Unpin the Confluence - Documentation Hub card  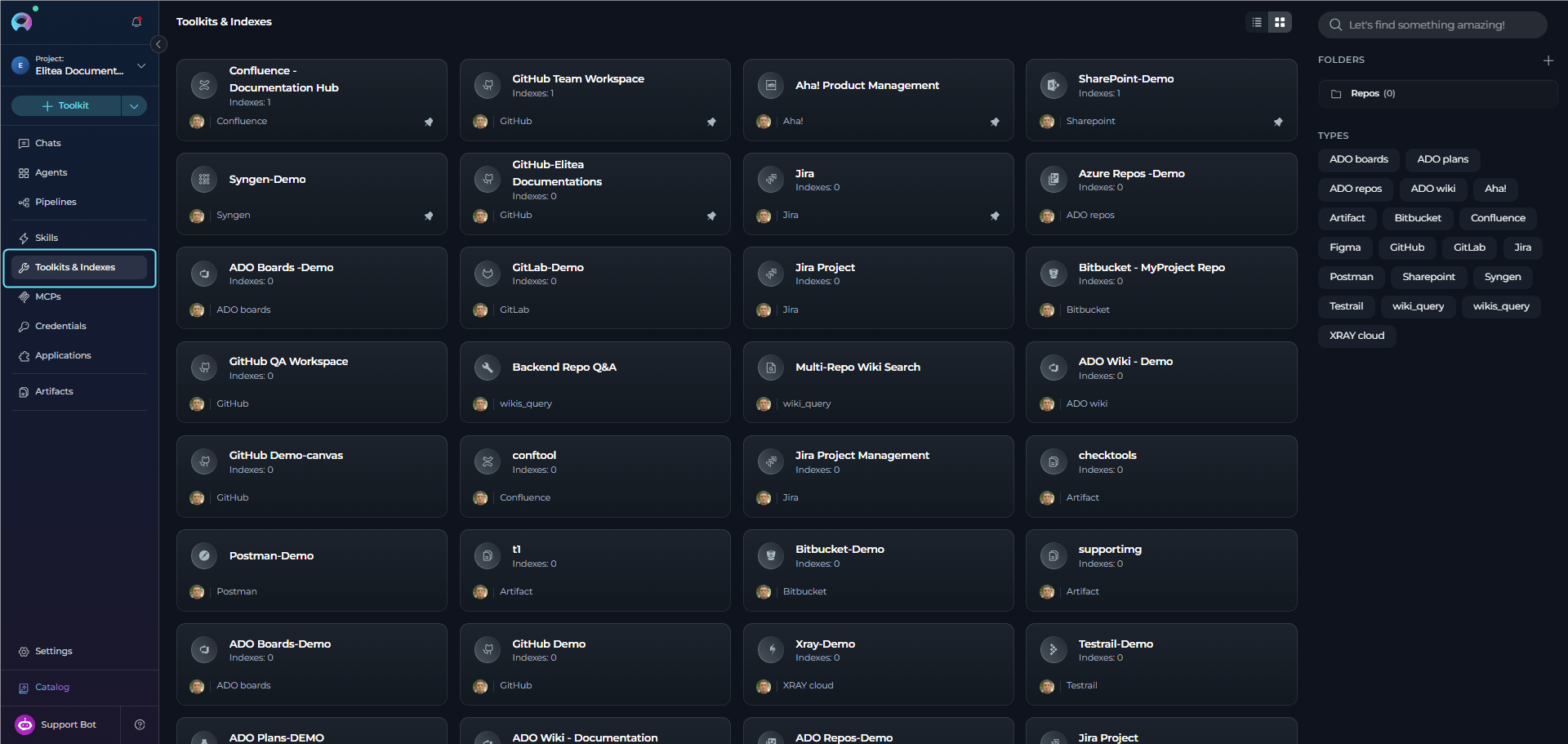(429, 122)
